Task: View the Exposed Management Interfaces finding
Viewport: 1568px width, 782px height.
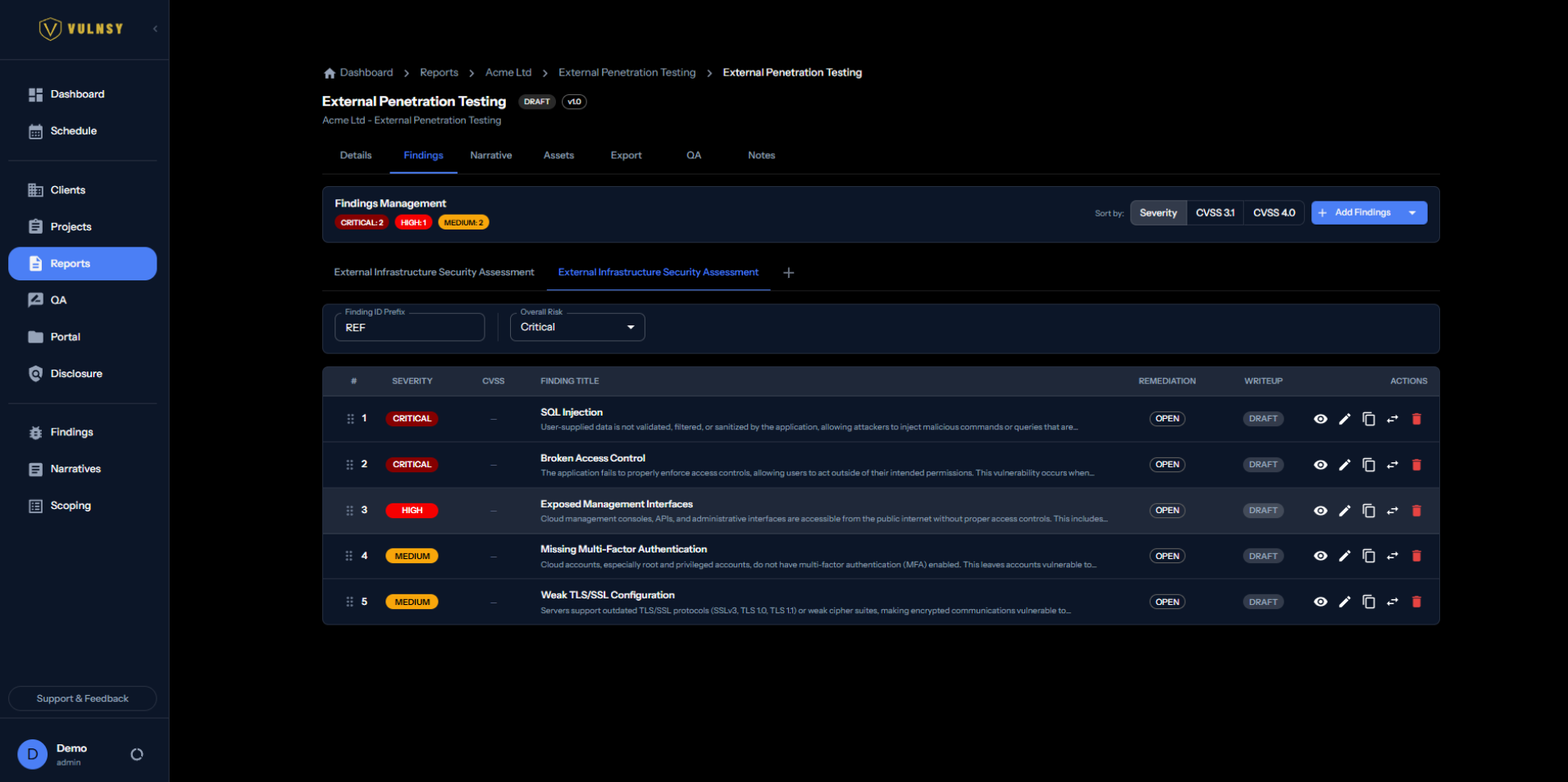Action: click(x=1320, y=511)
